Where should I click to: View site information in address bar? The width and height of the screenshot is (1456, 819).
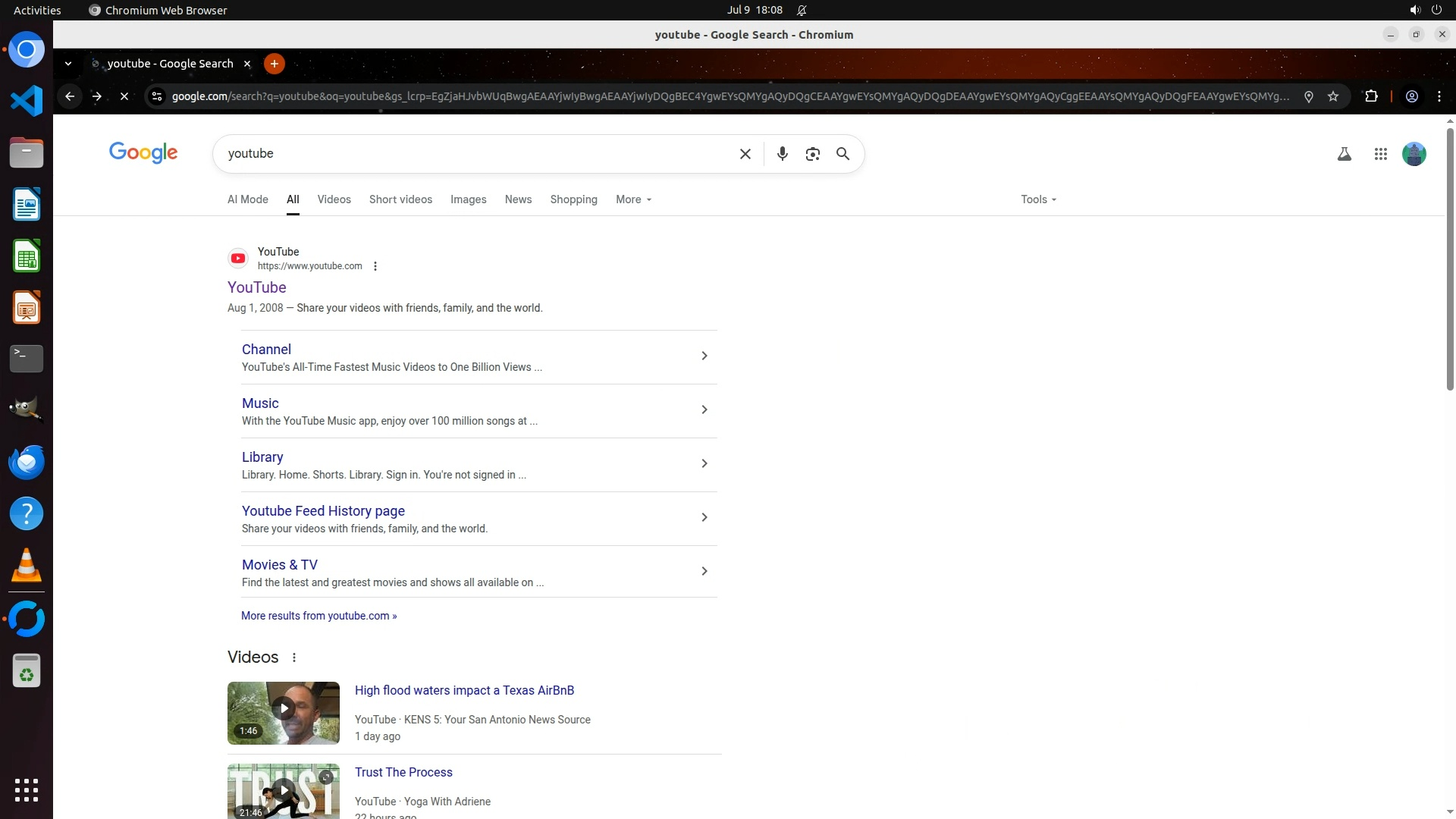(x=157, y=96)
